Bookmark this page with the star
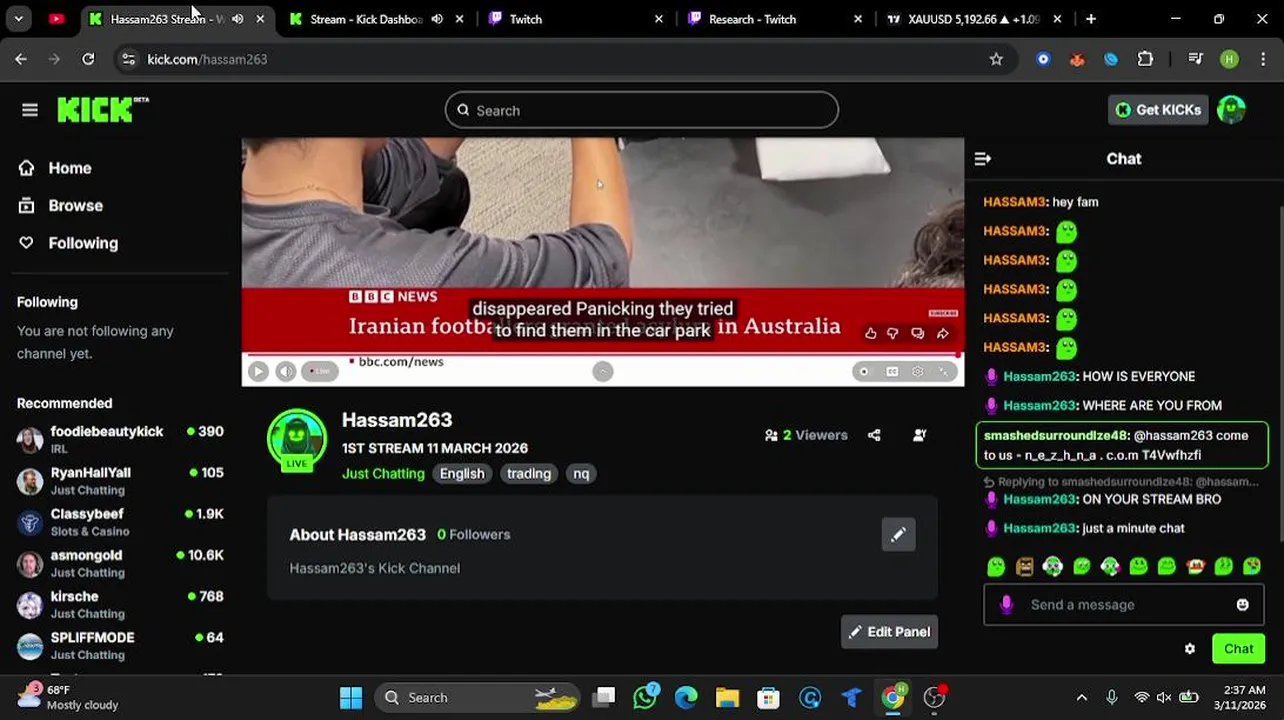Image resolution: width=1284 pixels, height=720 pixels. [996, 59]
